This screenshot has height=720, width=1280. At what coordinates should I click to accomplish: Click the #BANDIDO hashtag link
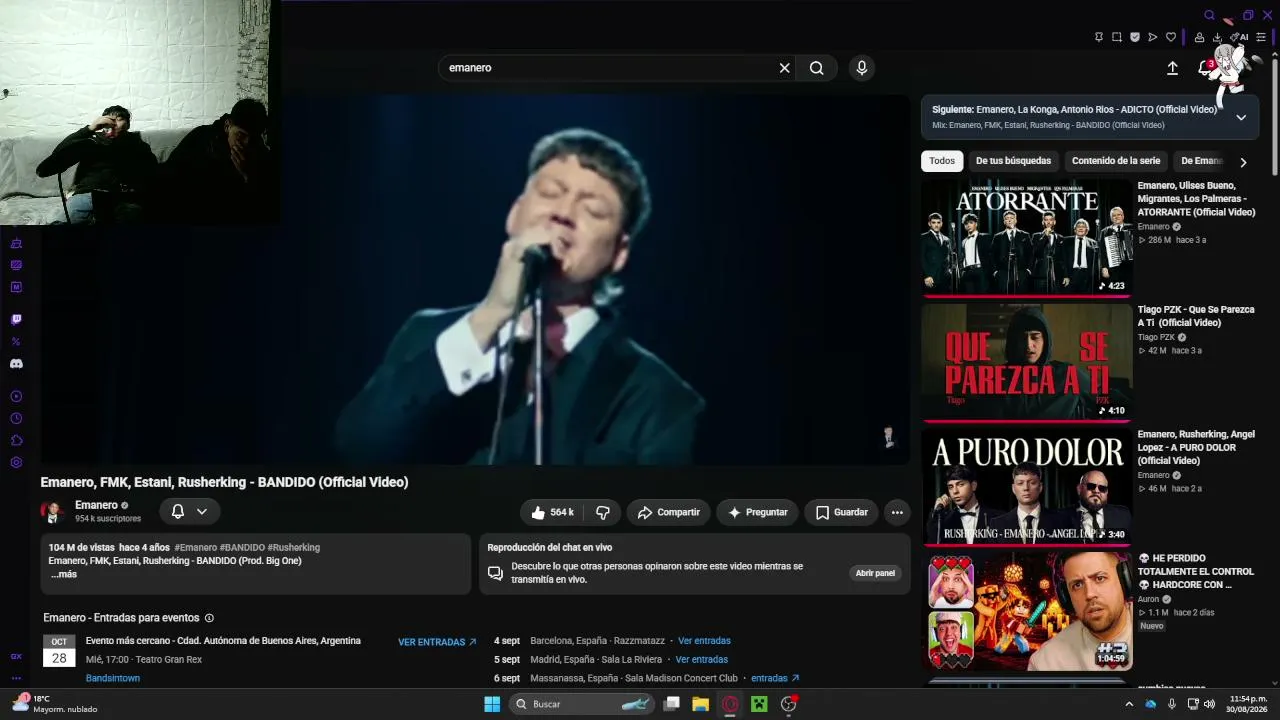[x=242, y=548]
